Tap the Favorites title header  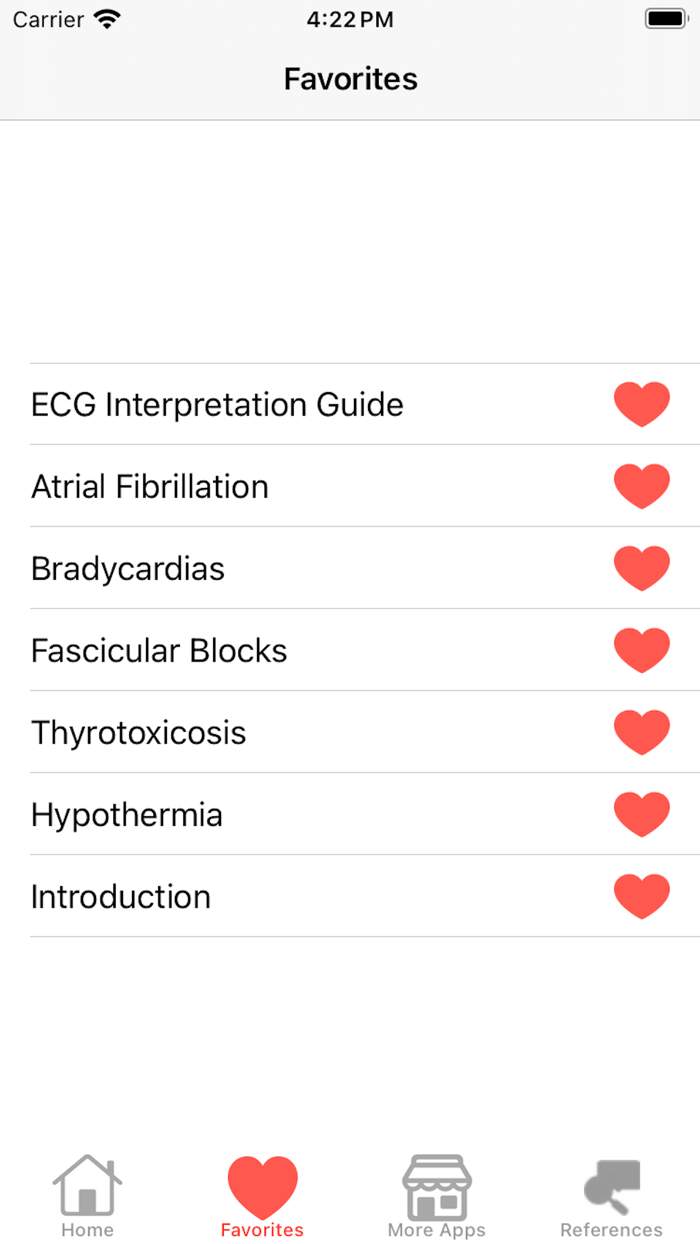click(350, 78)
